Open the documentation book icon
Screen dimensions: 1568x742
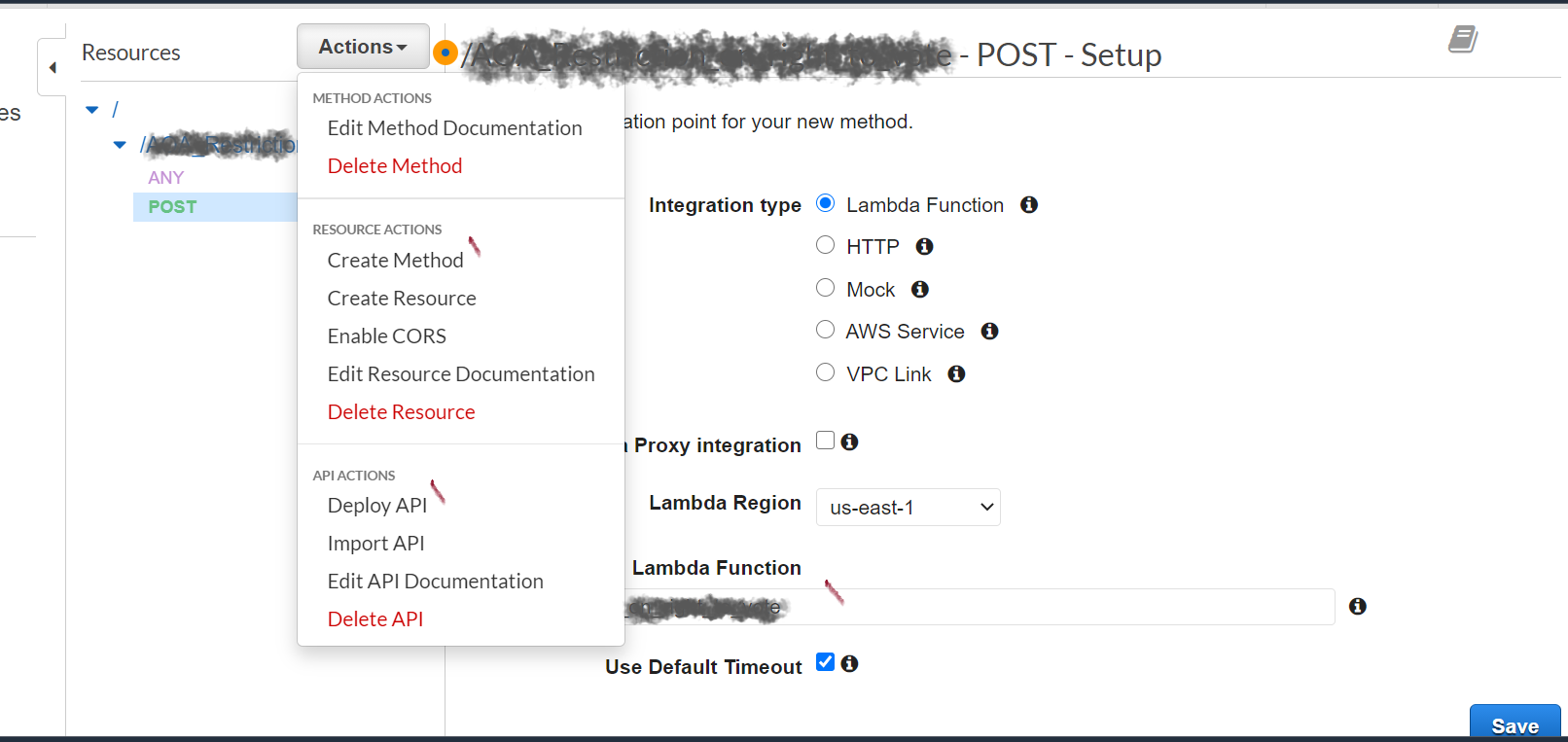click(1463, 40)
